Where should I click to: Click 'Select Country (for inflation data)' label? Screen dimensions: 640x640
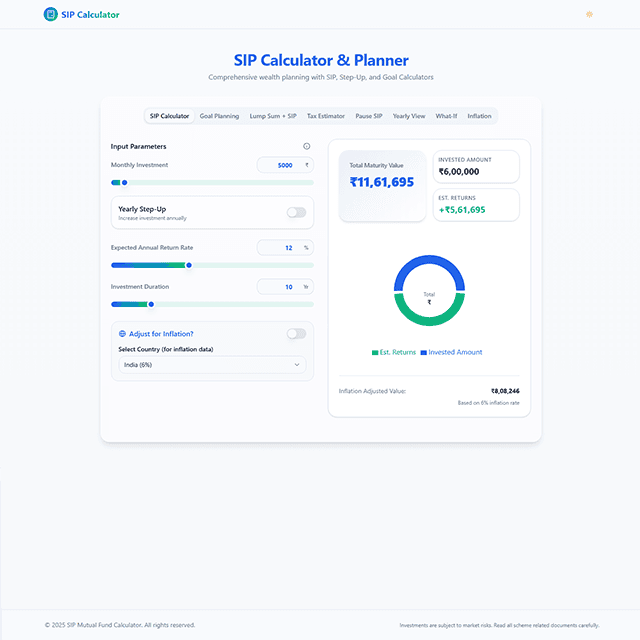tap(166, 349)
